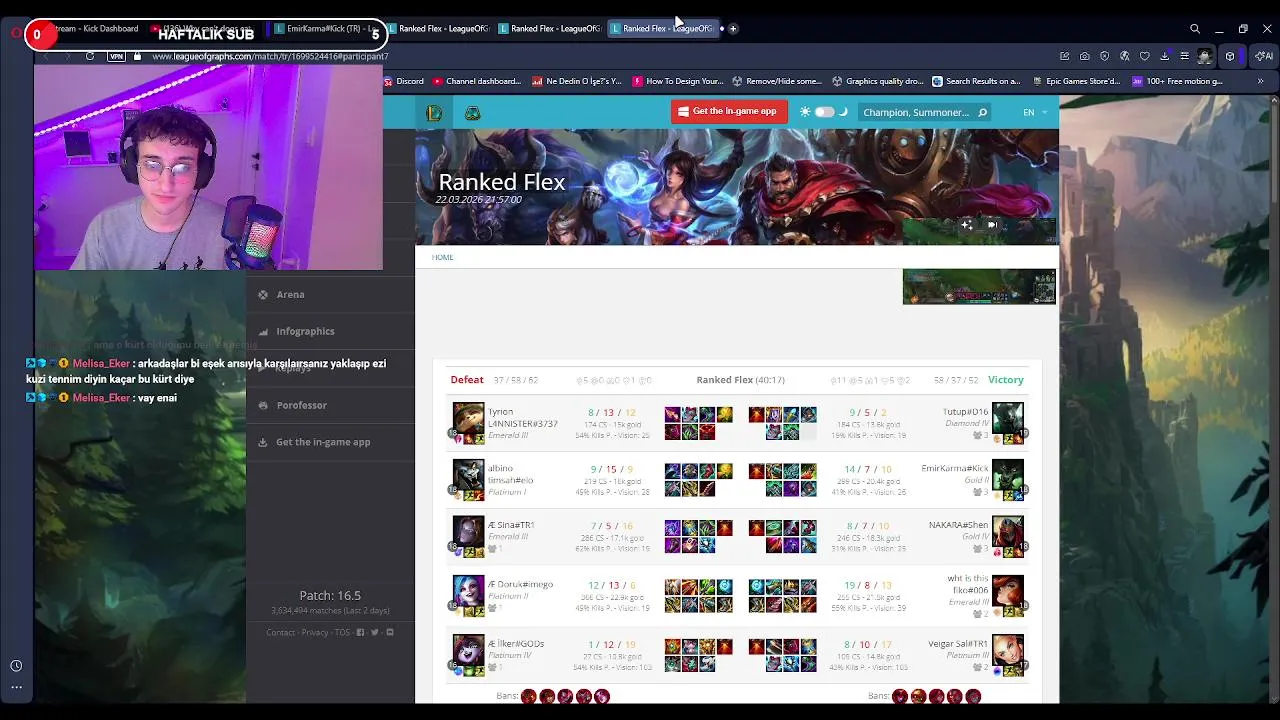This screenshot has height=720, width=1280.
Task: Open the EN language dropdown
Action: (1034, 112)
